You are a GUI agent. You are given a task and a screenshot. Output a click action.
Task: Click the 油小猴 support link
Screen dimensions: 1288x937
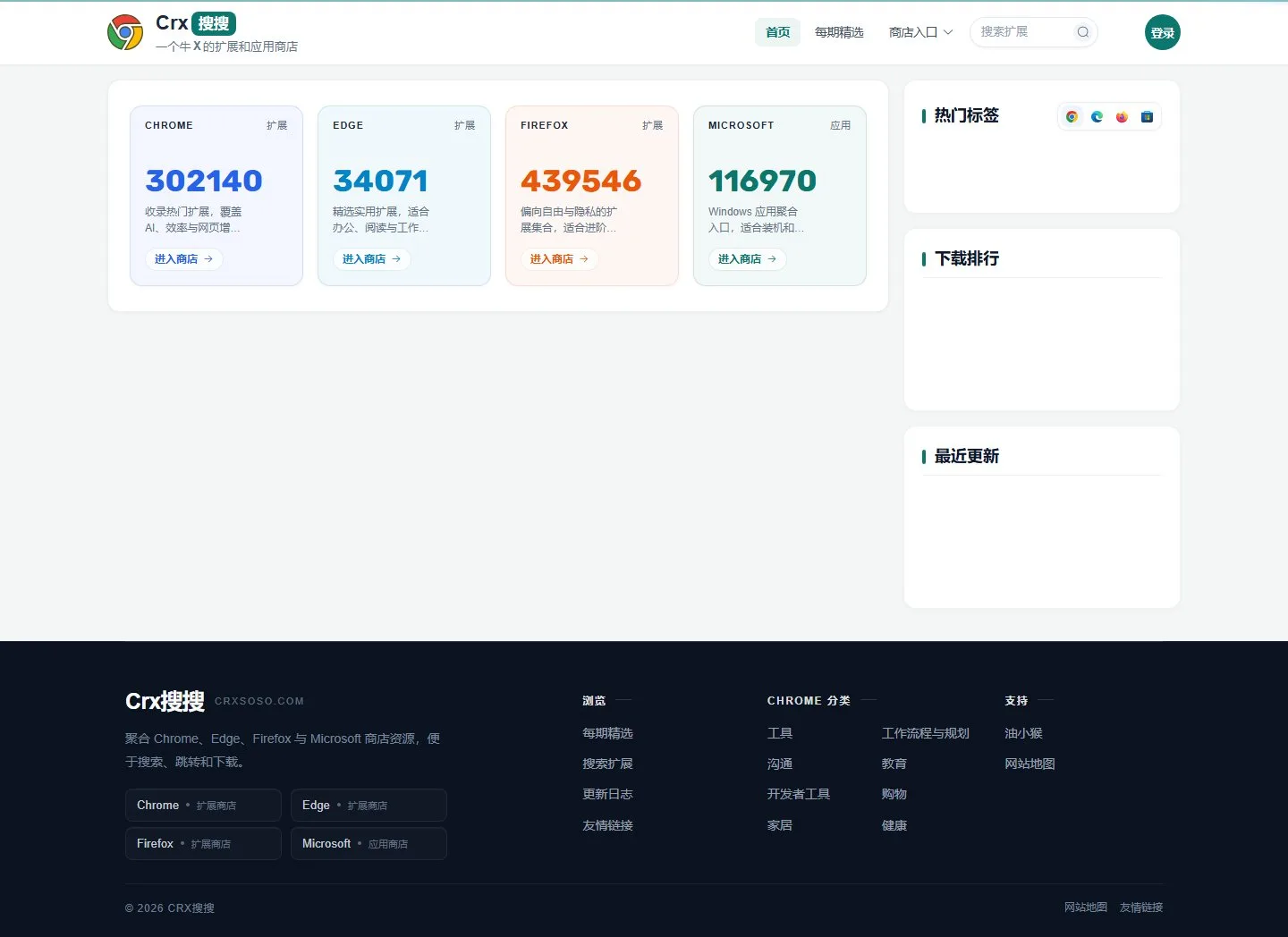click(x=1023, y=733)
